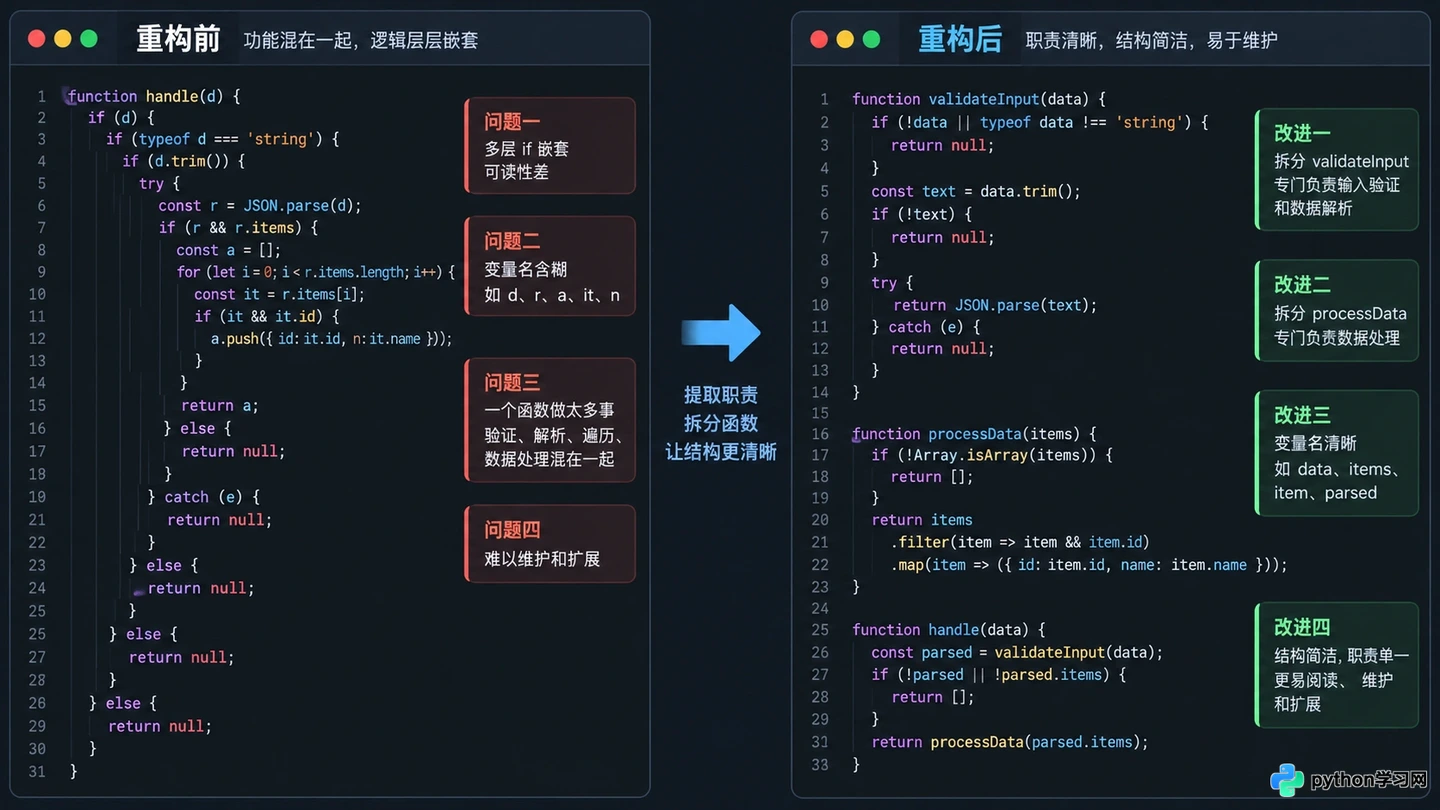Open the 问题二 vague variable names card
The height and width of the screenshot is (810, 1440).
(550, 266)
